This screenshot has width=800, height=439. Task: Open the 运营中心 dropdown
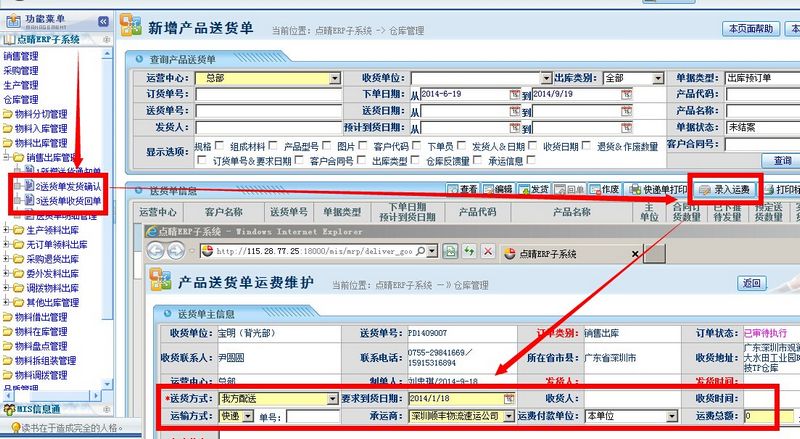click(333, 78)
